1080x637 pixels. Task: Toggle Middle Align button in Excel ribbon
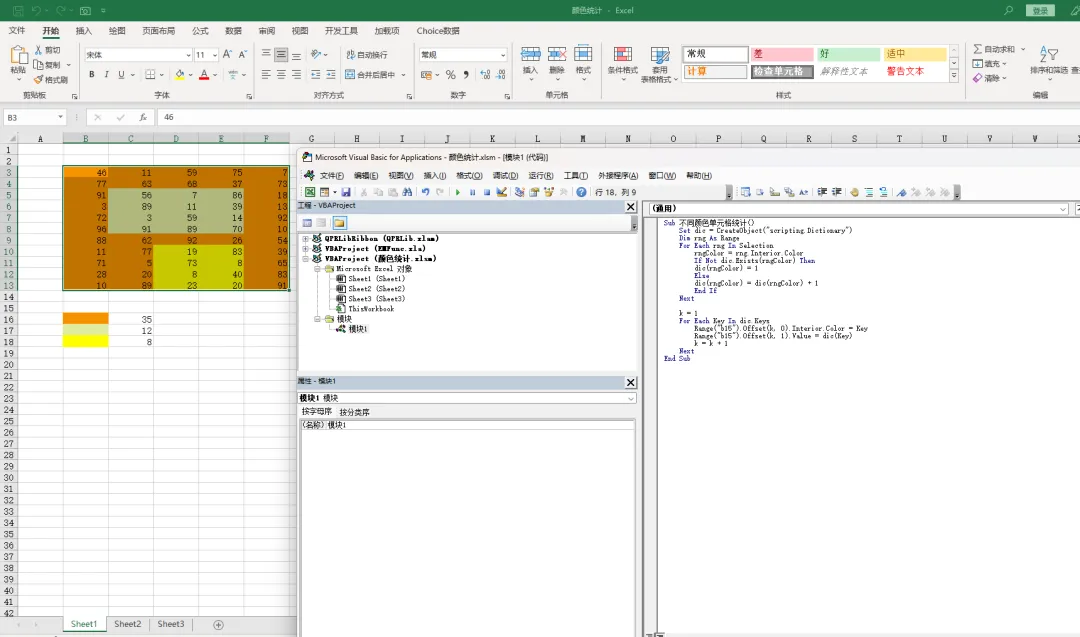281,54
